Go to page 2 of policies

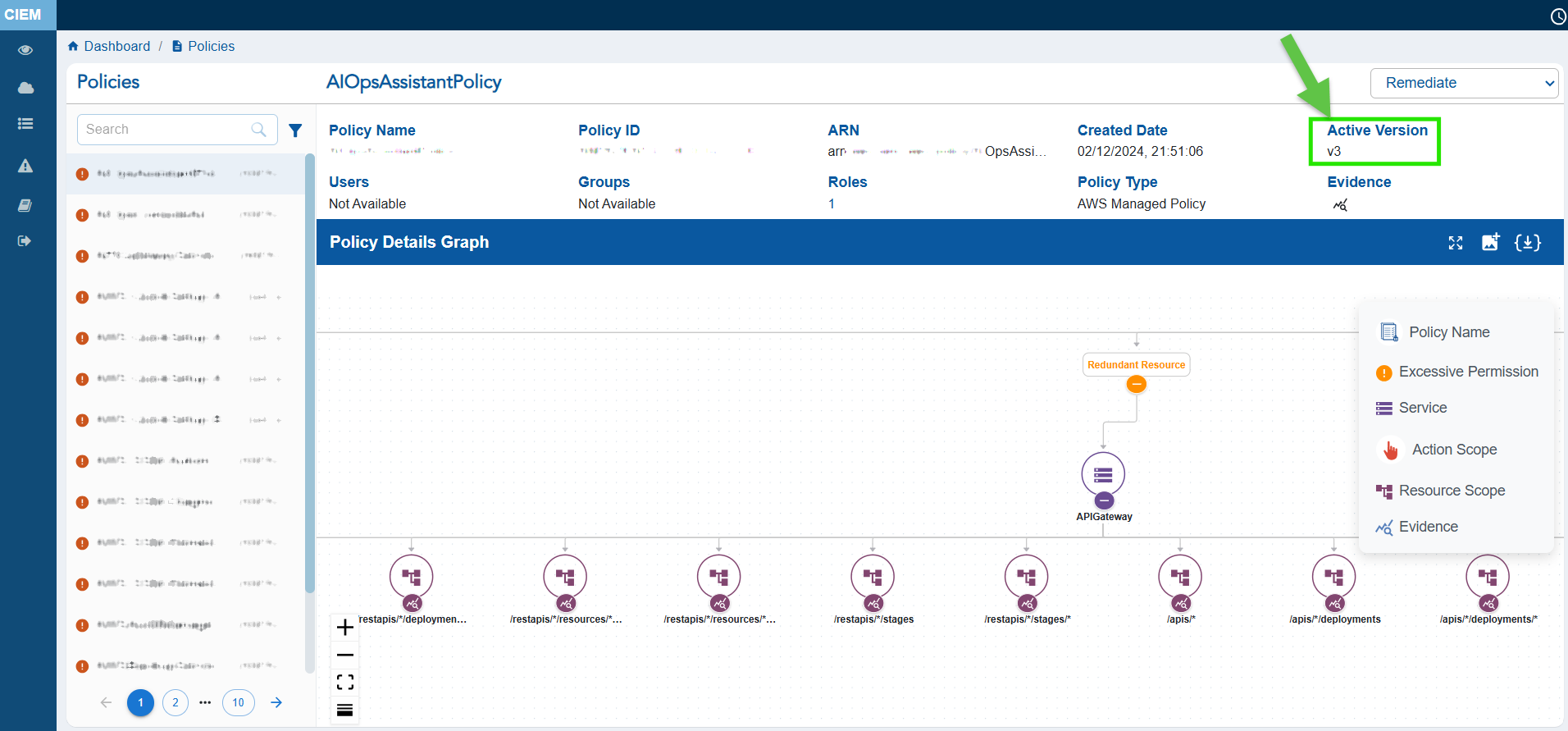click(x=175, y=702)
